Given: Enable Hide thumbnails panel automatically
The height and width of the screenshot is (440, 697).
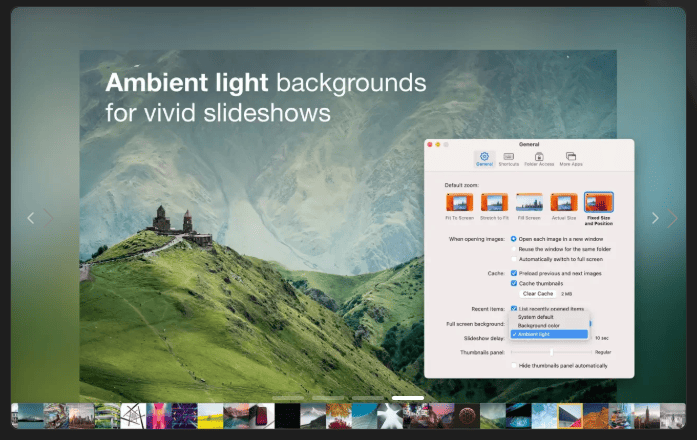Looking at the screenshot, I should pos(513,365).
